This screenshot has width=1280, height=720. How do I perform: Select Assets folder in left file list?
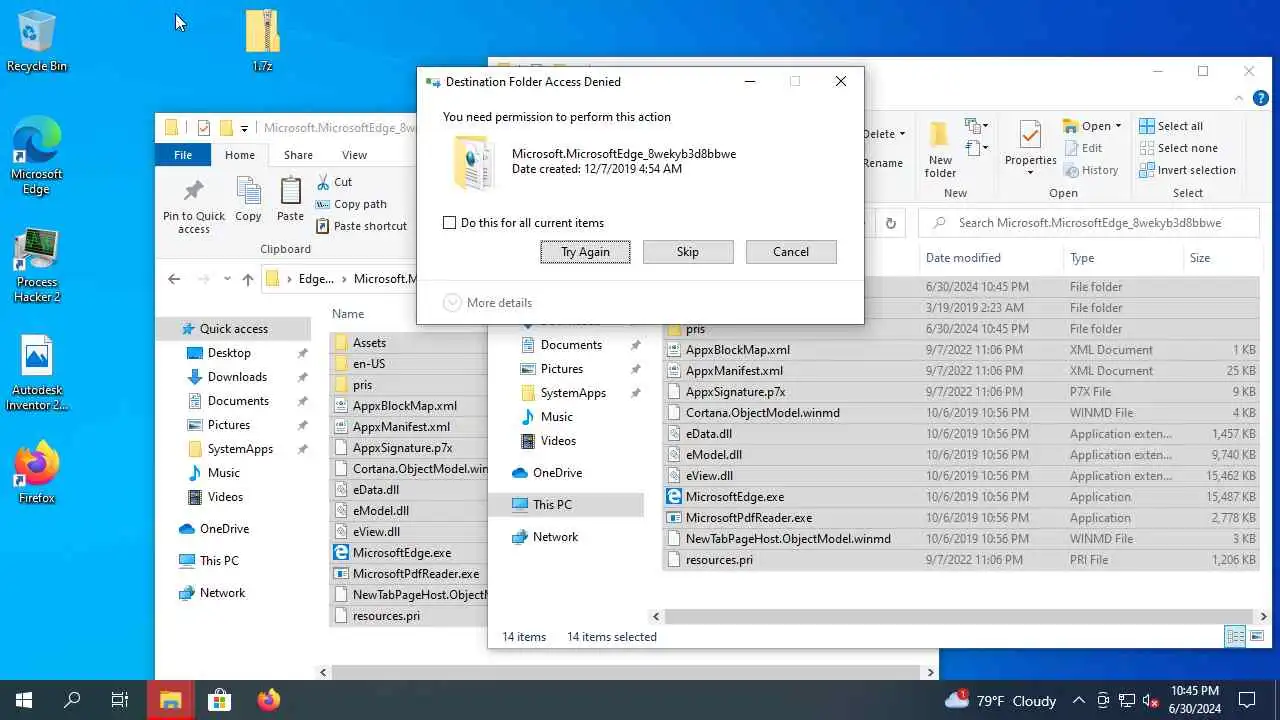[x=369, y=343]
